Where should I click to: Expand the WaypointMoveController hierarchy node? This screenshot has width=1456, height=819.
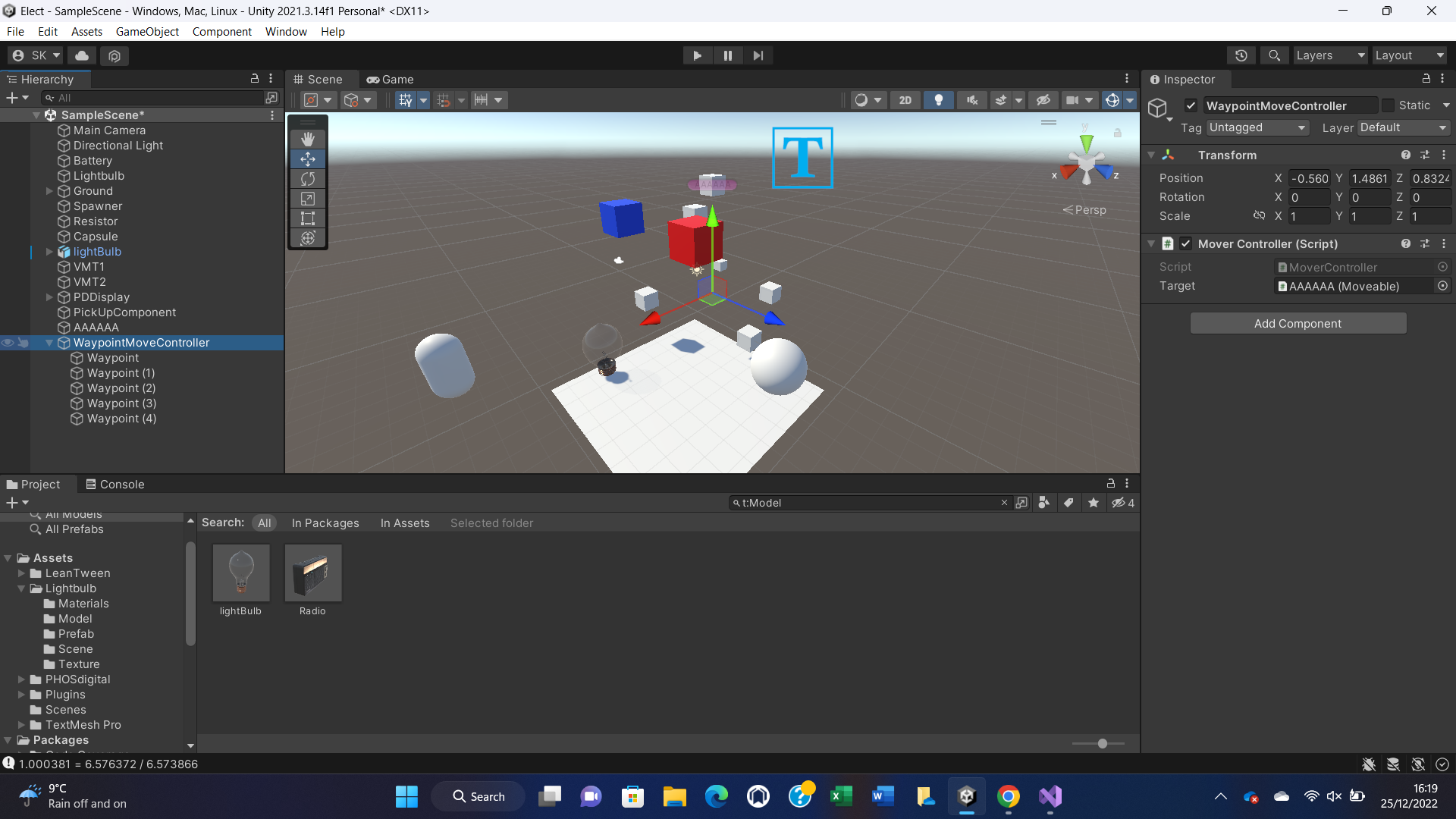coord(51,342)
